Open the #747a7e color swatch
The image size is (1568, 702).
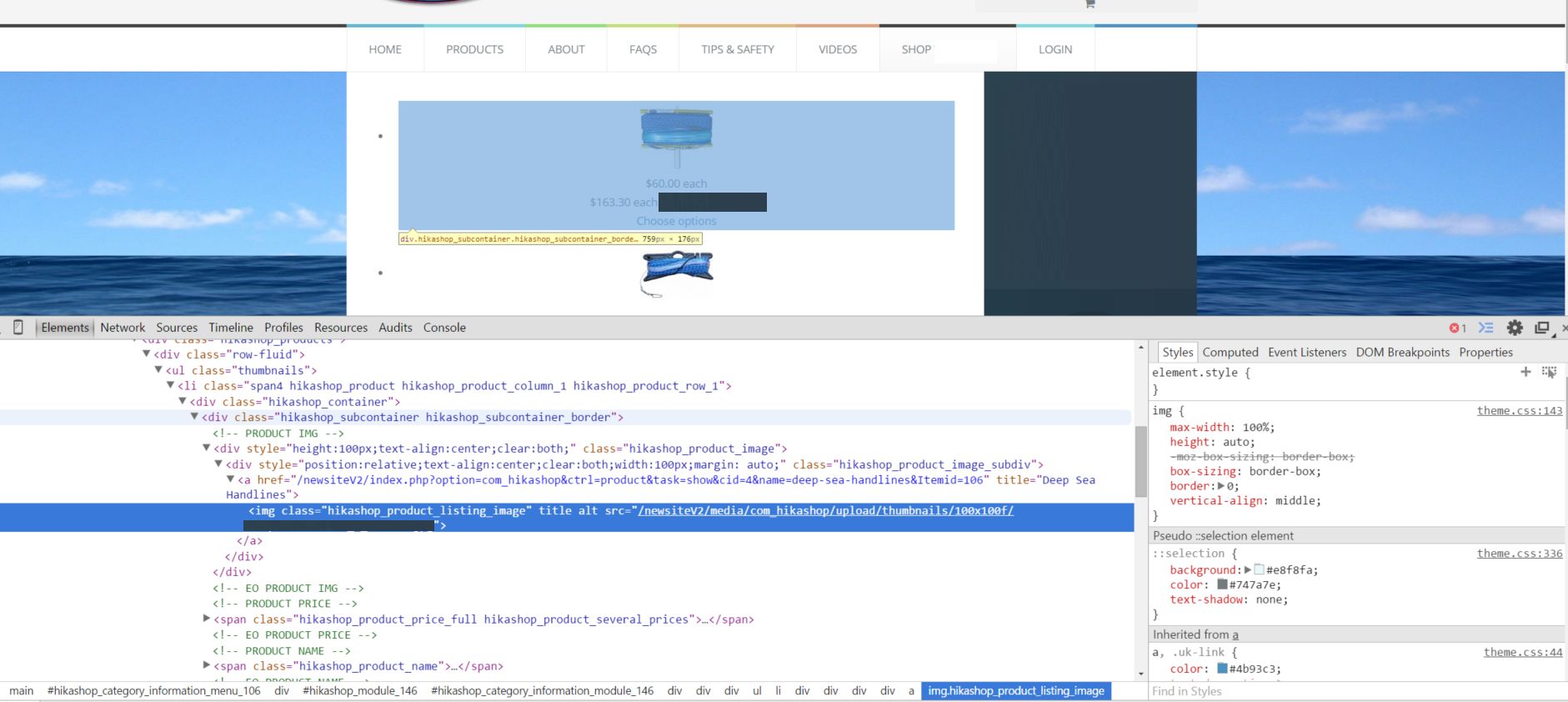pos(1222,584)
